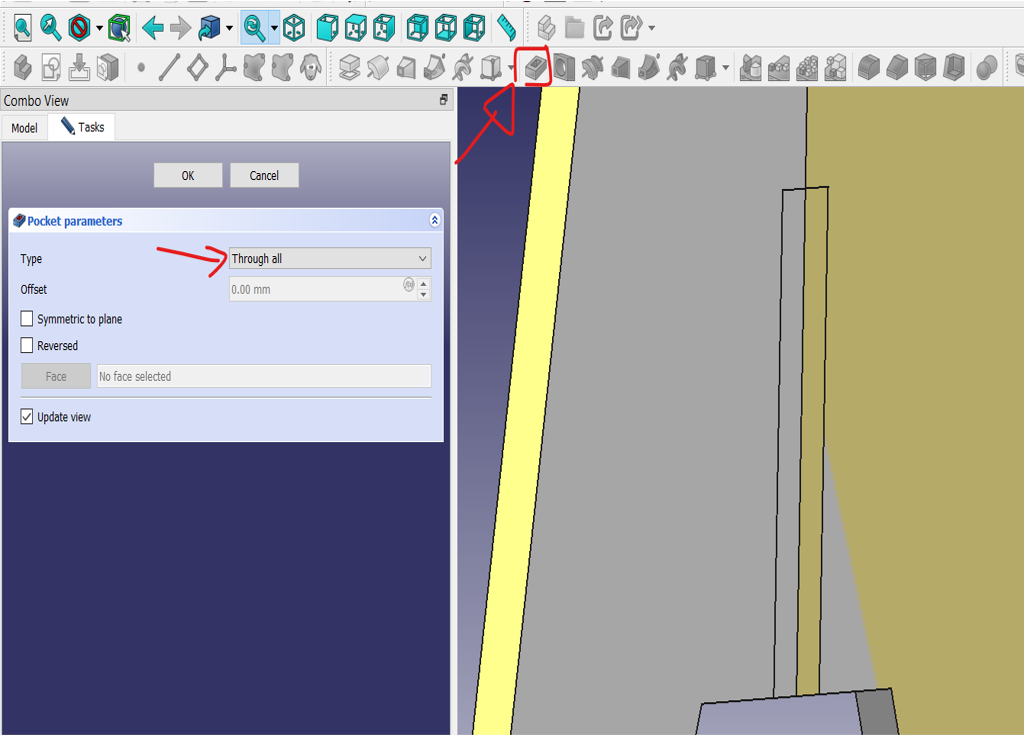Open the additive primitive dropdown arrow
Image resolution: width=1024 pixels, height=735 pixels.
tap(511, 67)
